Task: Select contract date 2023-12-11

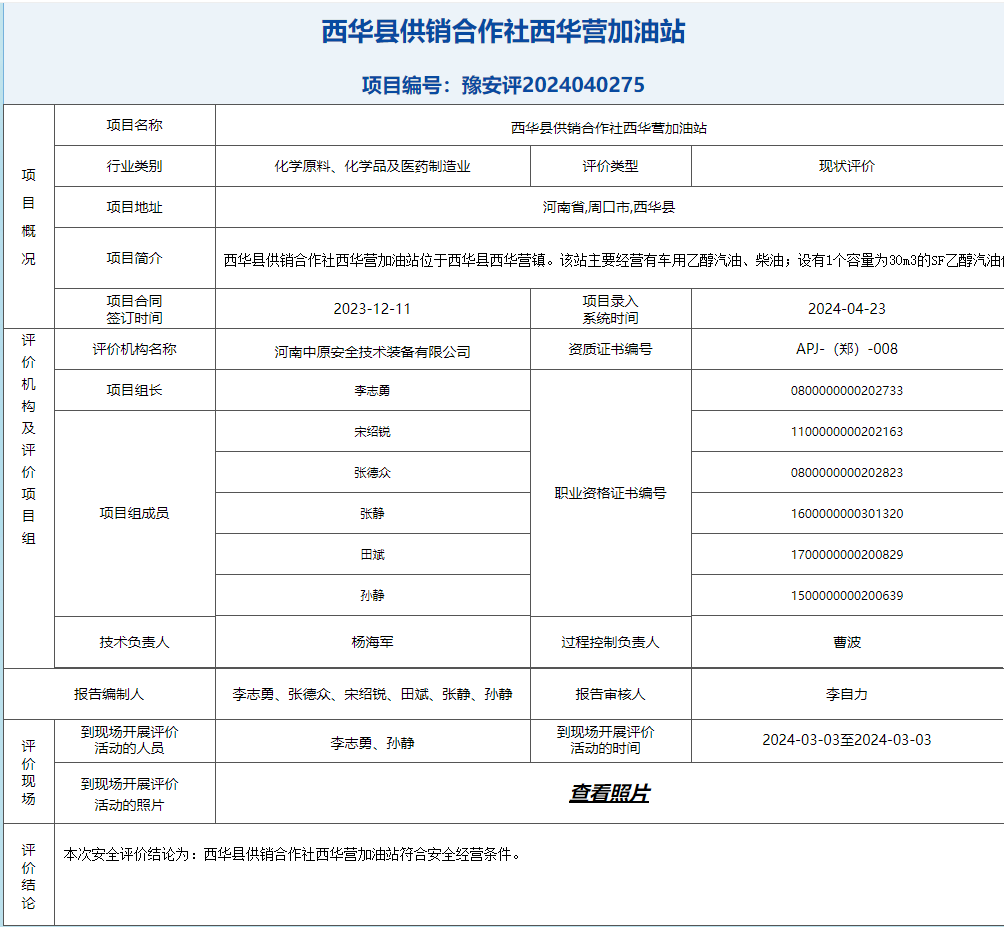Action: click(372, 309)
